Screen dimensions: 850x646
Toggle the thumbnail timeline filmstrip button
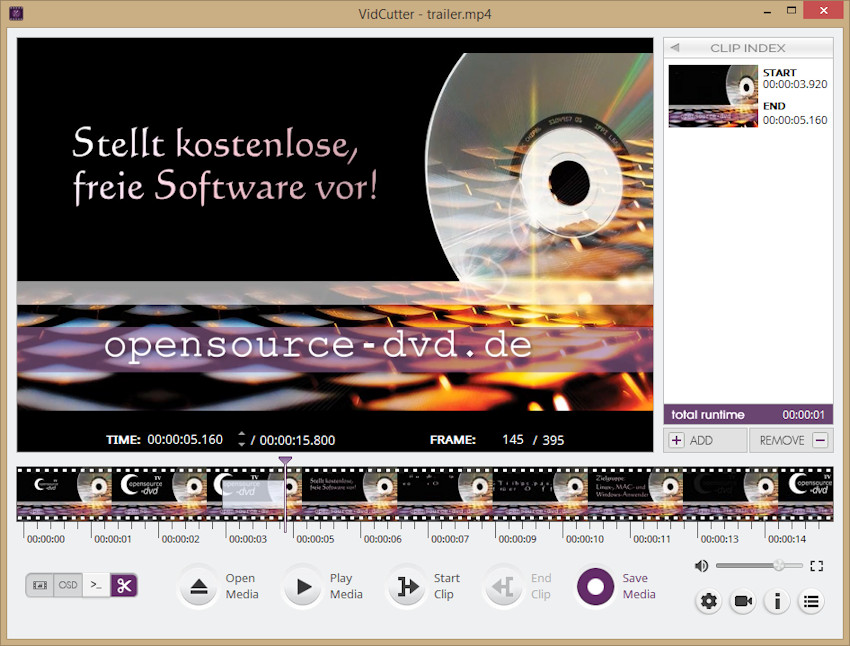40,585
